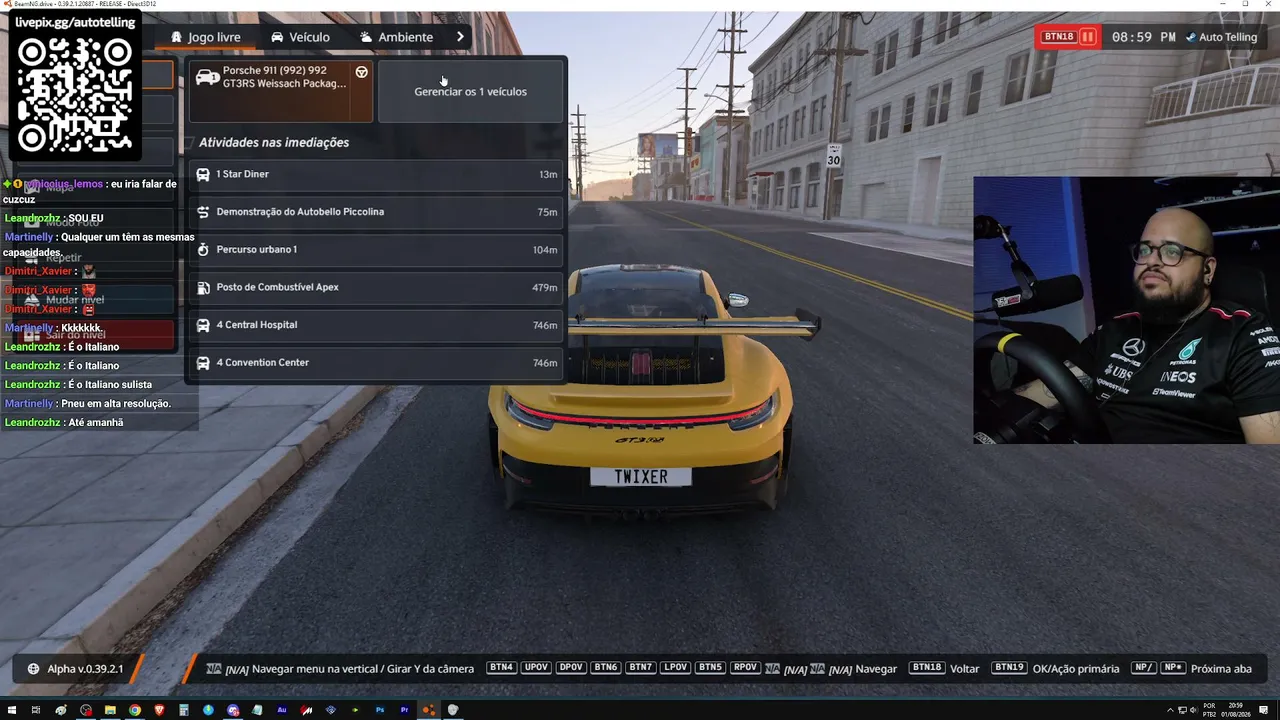
Task: Click the bus icon beside 4 Central Hospital
Action: [203, 325]
